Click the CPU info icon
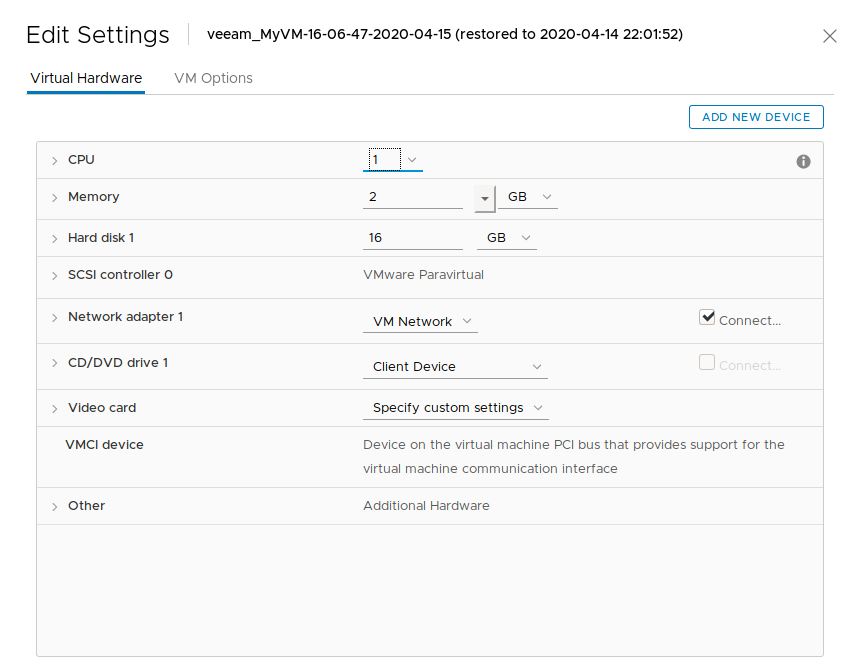Screen dimensions: 859x659 (803, 161)
